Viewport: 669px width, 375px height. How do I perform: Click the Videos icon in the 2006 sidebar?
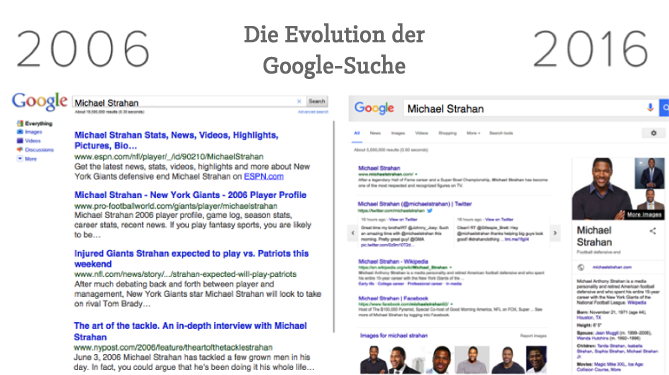pos(20,141)
